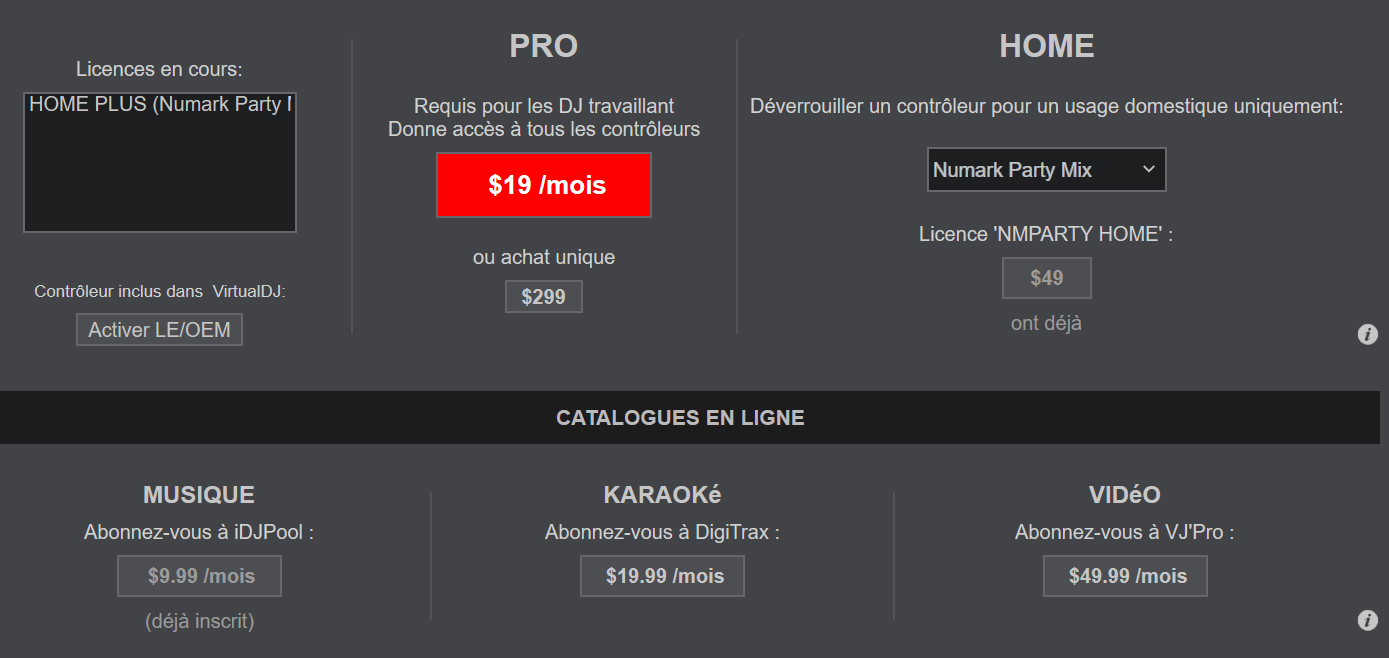This screenshot has width=1389, height=658.
Task: Click the CATALOGUES EN LIGNE header bar
Action: coord(680,418)
